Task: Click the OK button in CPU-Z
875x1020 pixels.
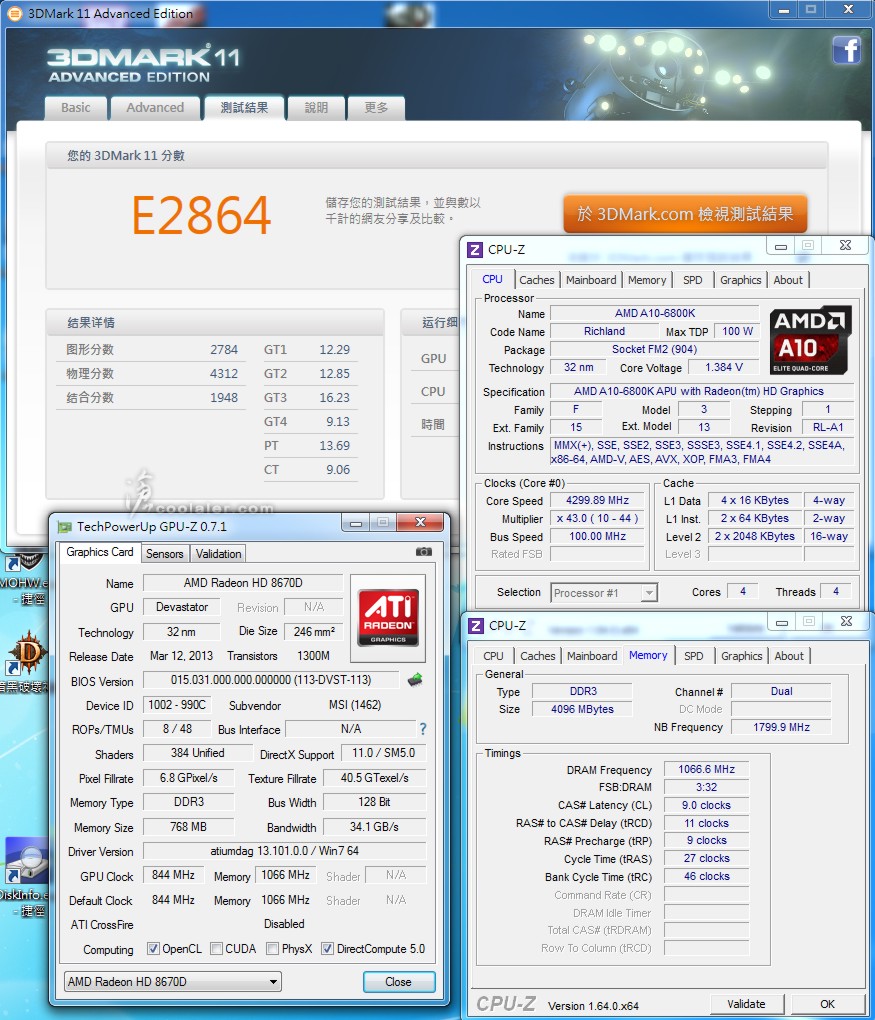Action: tap(827, 1004)
